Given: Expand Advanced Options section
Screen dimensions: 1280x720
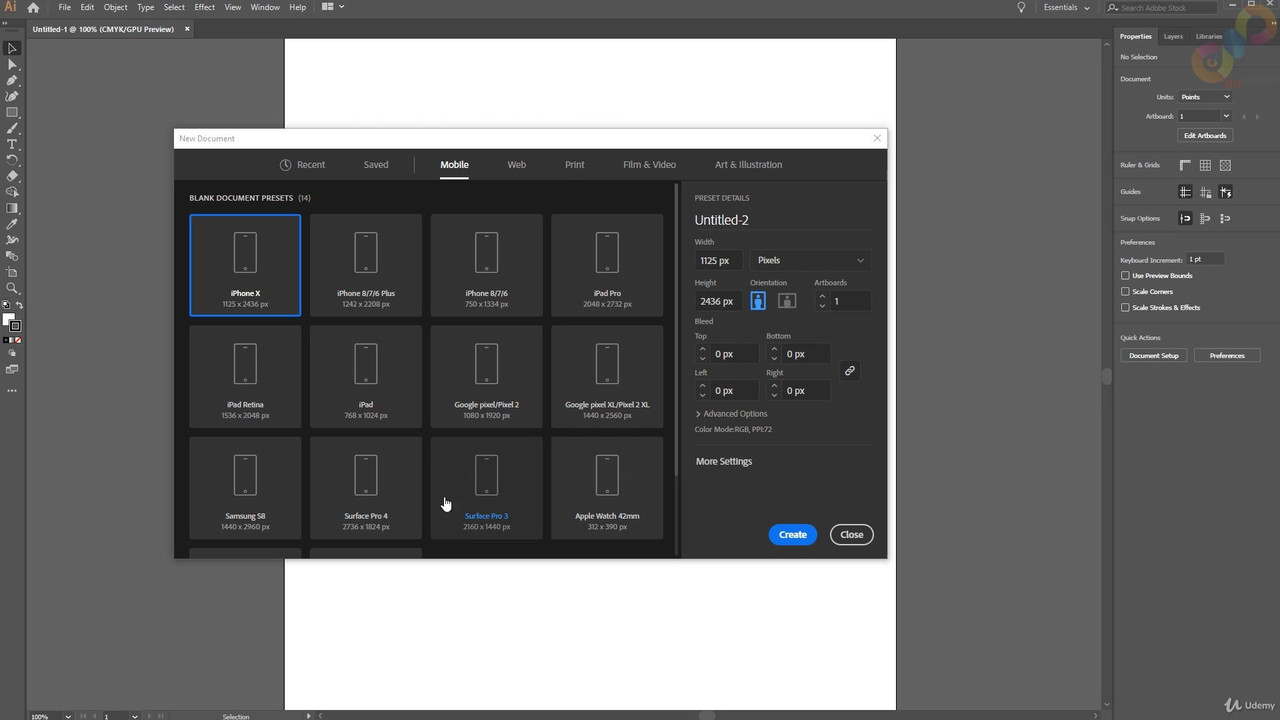Looking at the screenshot, I should (732, 414).
